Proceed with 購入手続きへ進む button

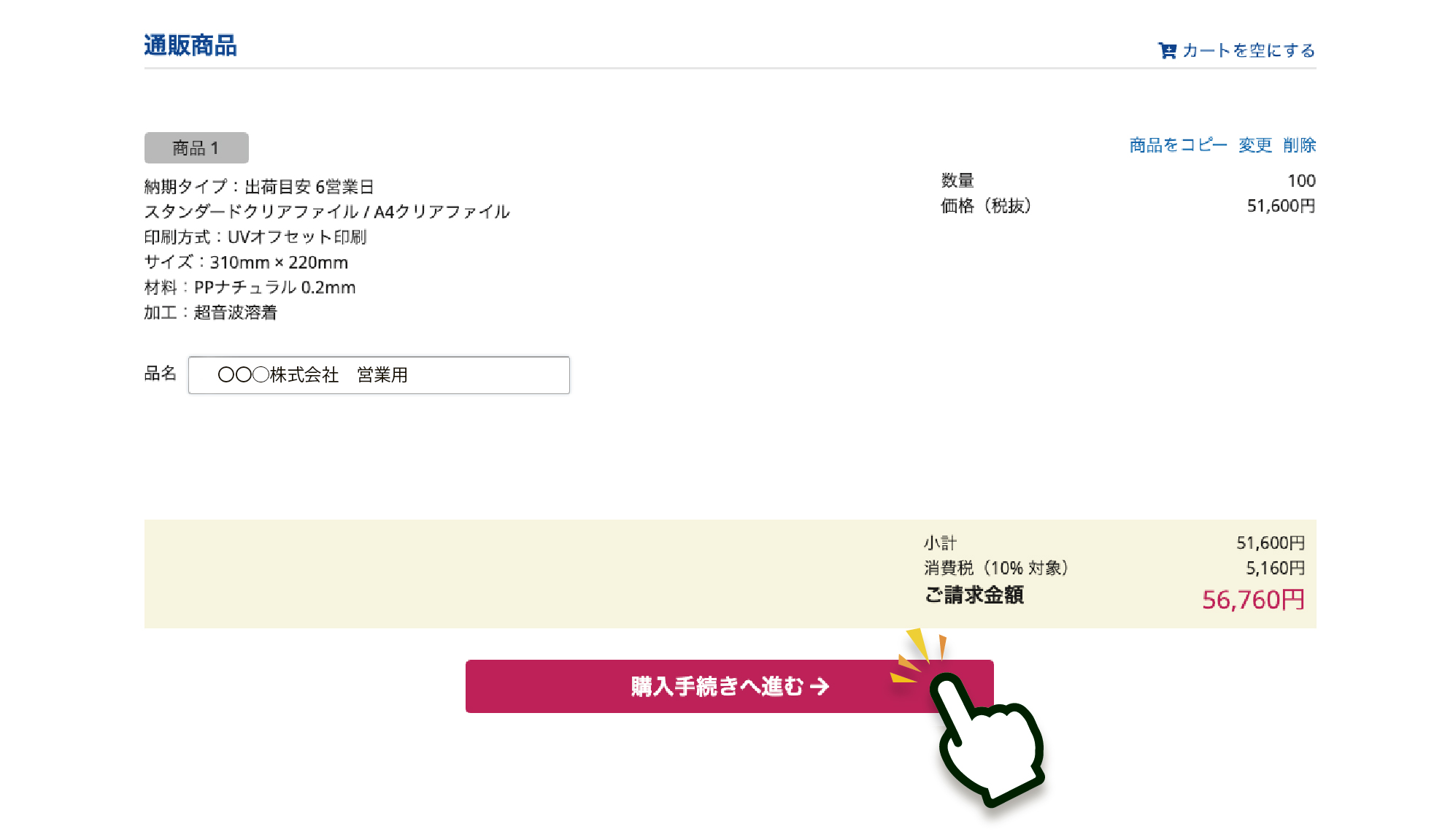(729, 686)
